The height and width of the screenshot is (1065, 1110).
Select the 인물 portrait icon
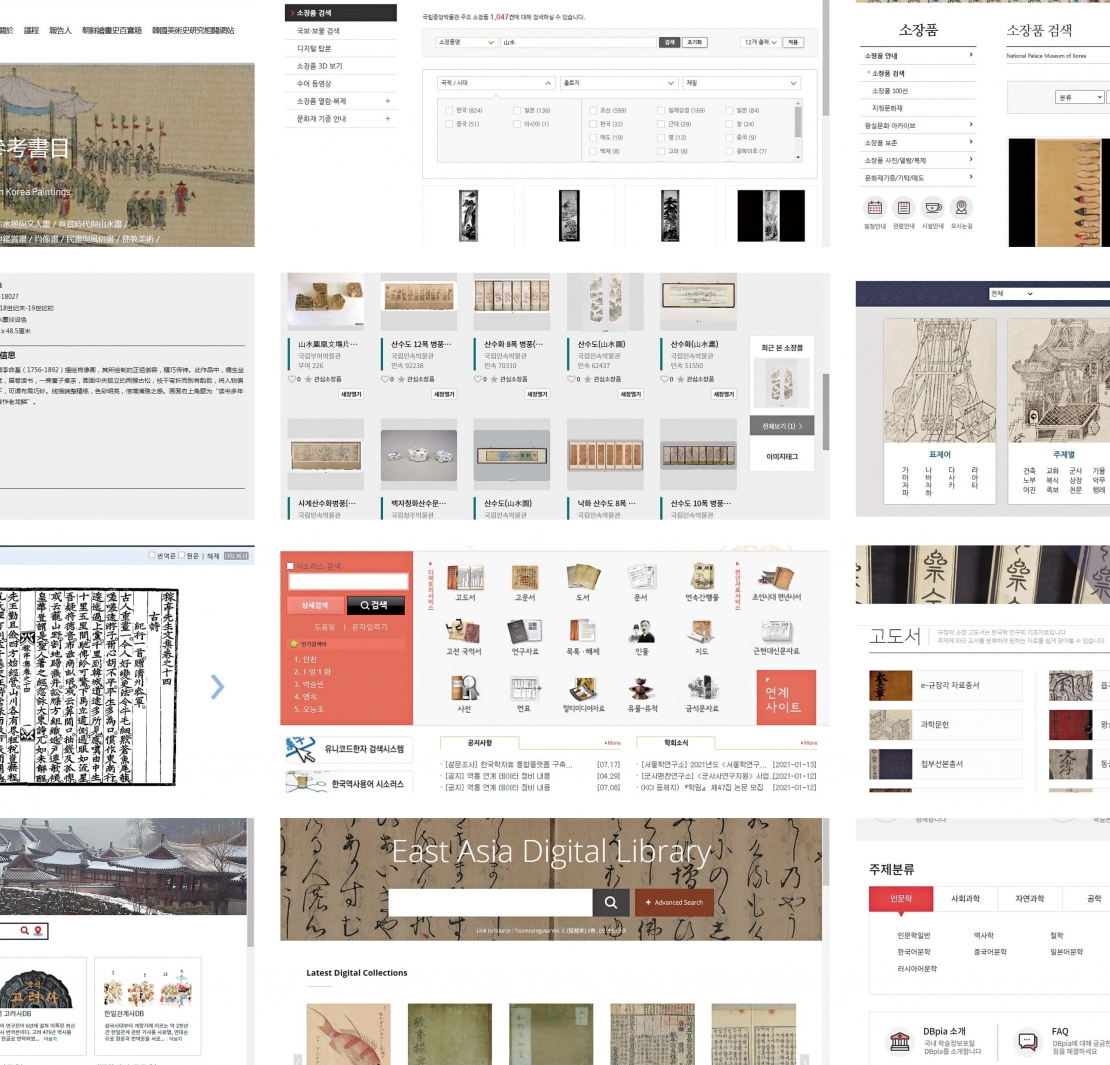641,632
